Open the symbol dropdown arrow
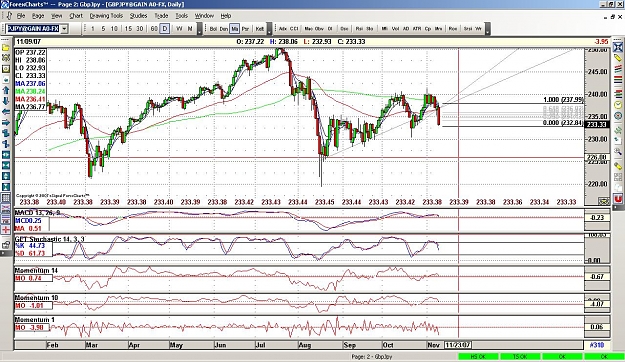 (64, 29)
